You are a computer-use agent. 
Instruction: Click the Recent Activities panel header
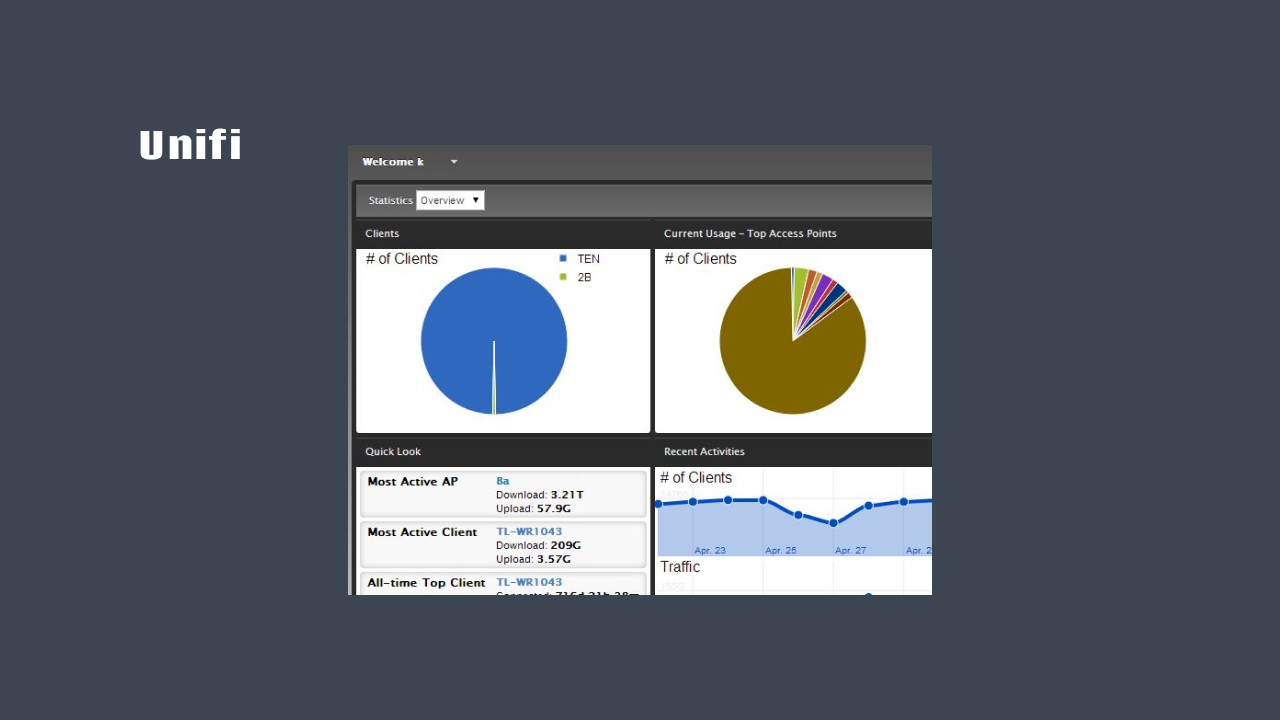pos(704,451)
